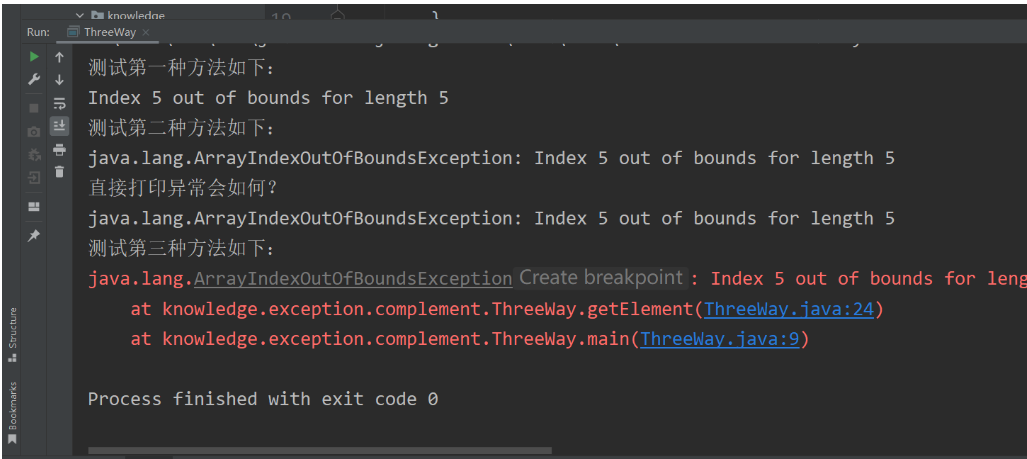Rerun ThreeWay with the green play icon
Viewport: 1027px width, 459px height.
(x=34, y=58)
